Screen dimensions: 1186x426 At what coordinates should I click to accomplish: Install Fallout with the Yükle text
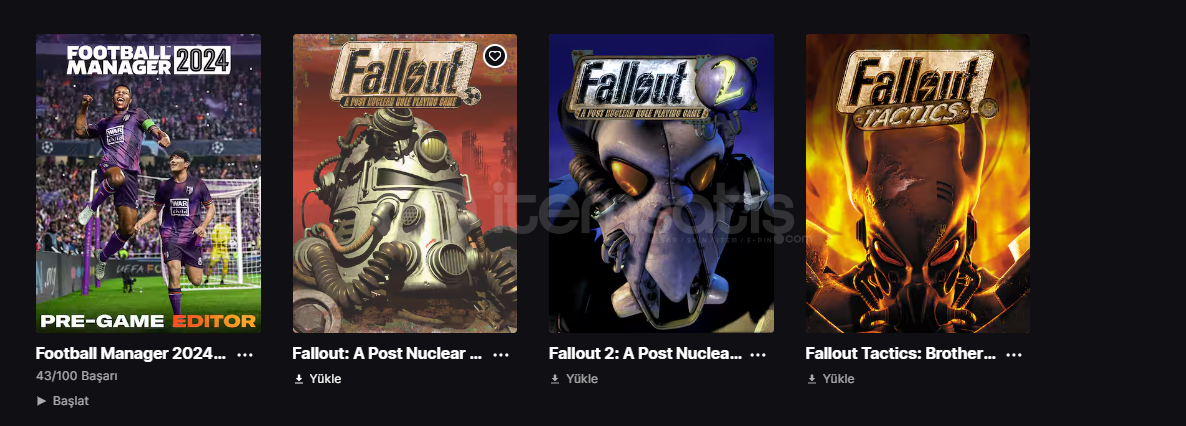point(325,378)
